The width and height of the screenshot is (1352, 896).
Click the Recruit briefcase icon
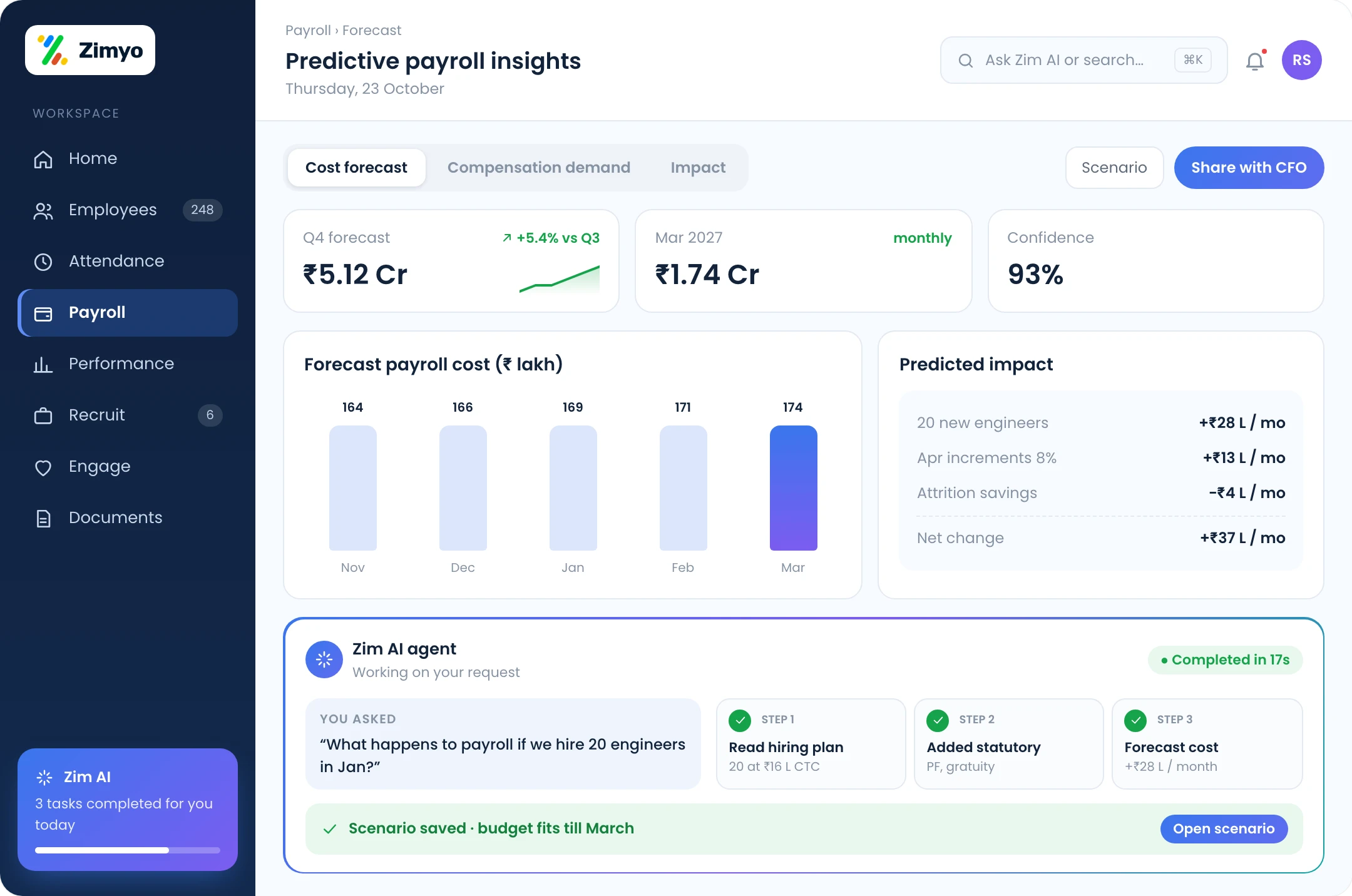[43, 415]
